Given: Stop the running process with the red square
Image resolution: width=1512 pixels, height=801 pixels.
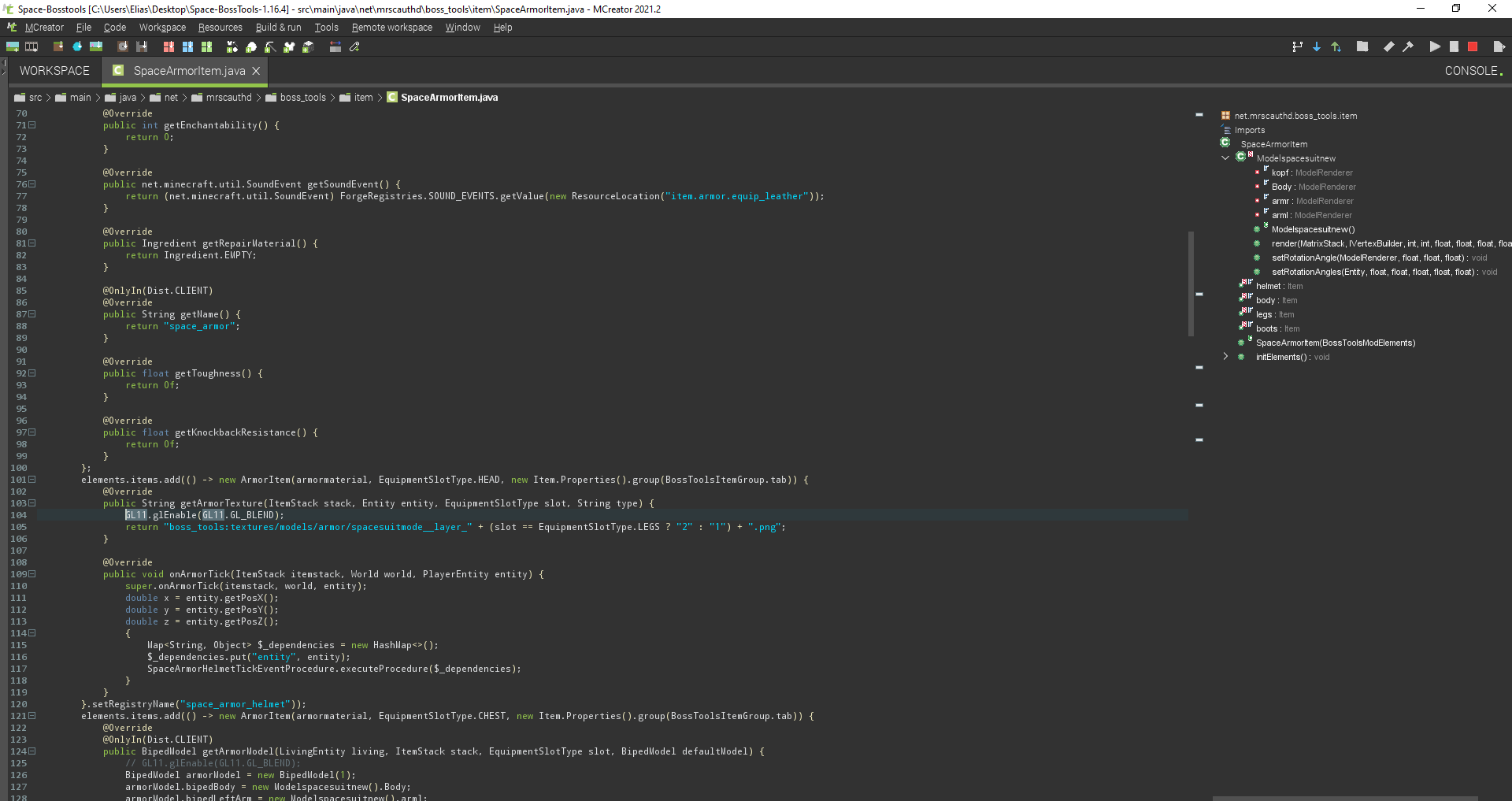Looking at the screenshot, I should [x=1473, y=46].
